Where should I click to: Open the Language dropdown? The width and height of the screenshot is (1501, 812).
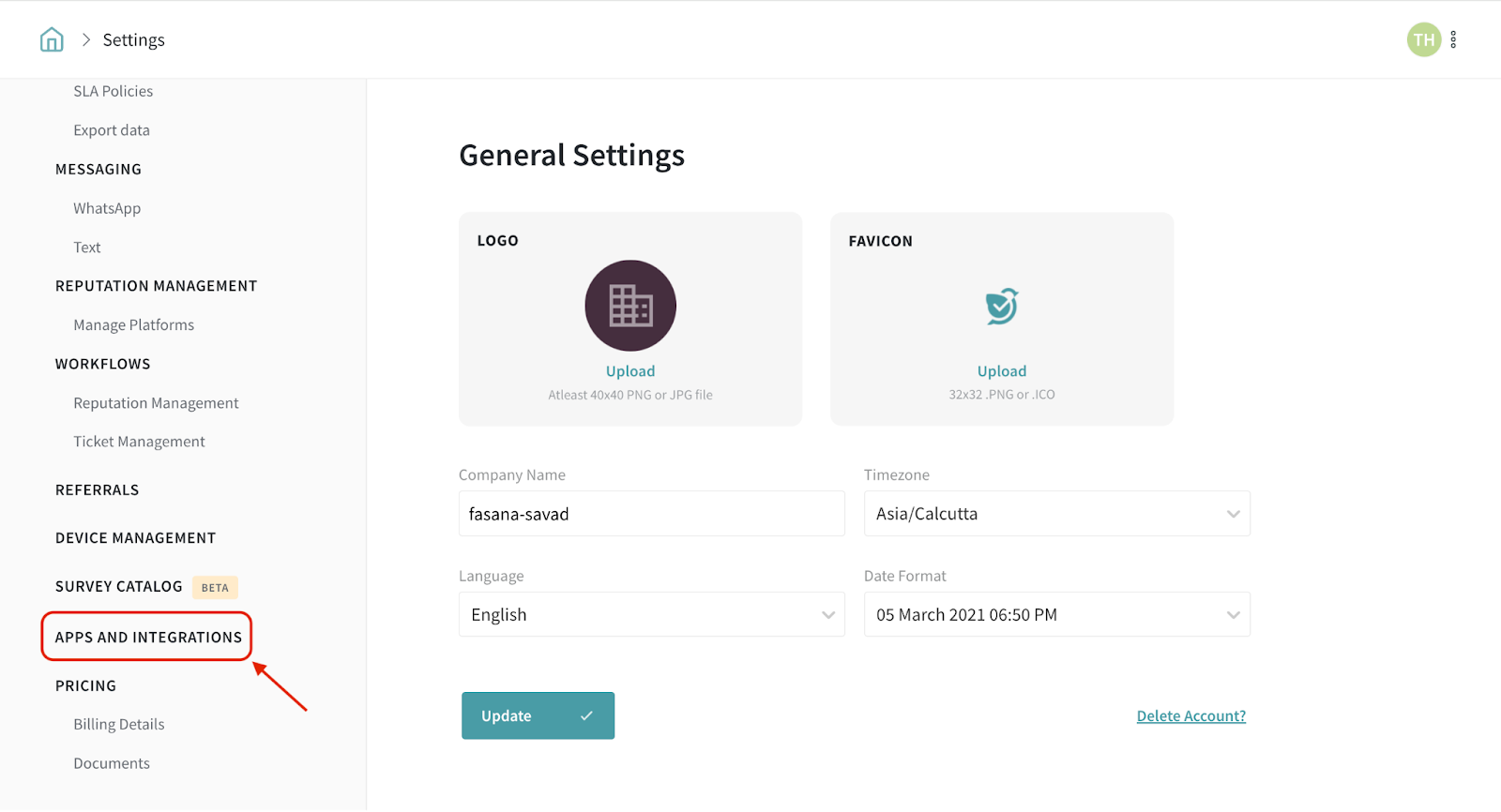pyautogui.click(x=651, y=615)
